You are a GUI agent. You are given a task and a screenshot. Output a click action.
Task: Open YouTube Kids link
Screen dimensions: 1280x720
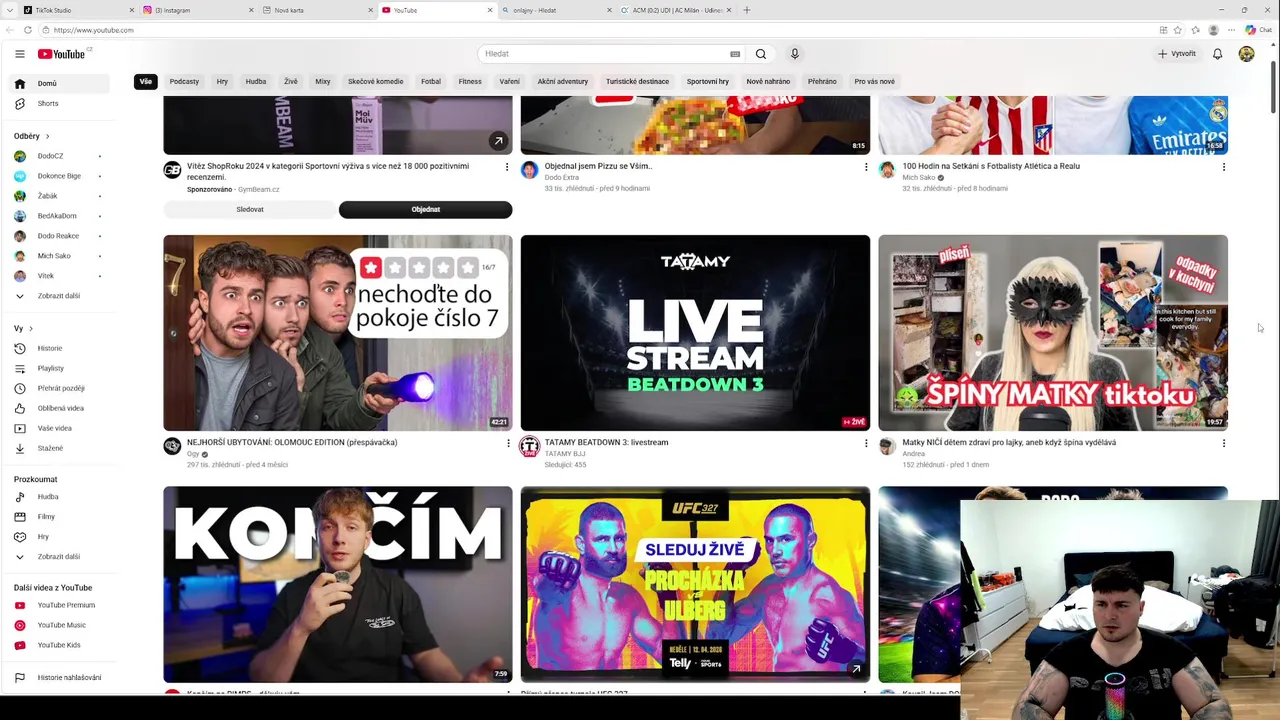pos(60,645)
